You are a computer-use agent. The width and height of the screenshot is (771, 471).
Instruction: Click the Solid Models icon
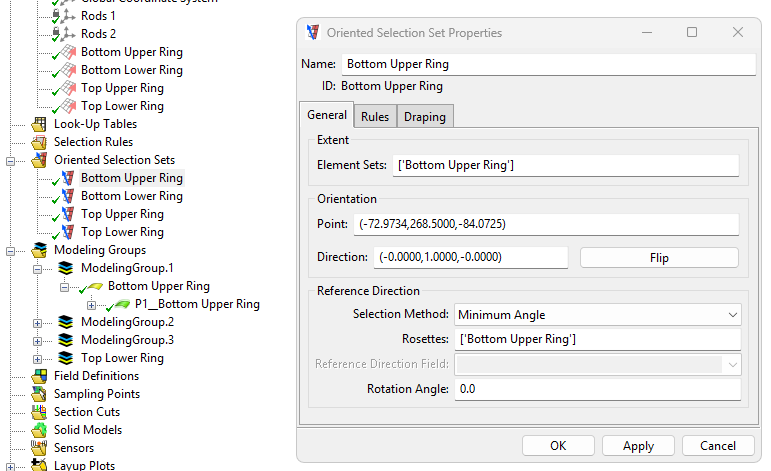pyautogui.click(x=40, y=430)
